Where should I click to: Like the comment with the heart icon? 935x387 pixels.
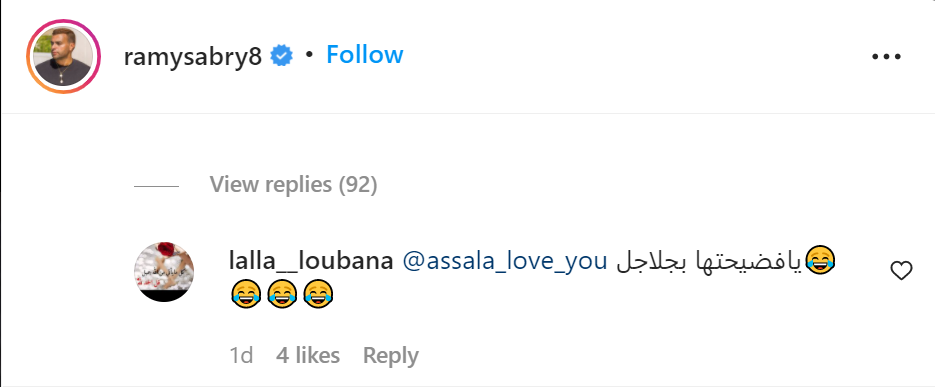(x=901, y=271)
